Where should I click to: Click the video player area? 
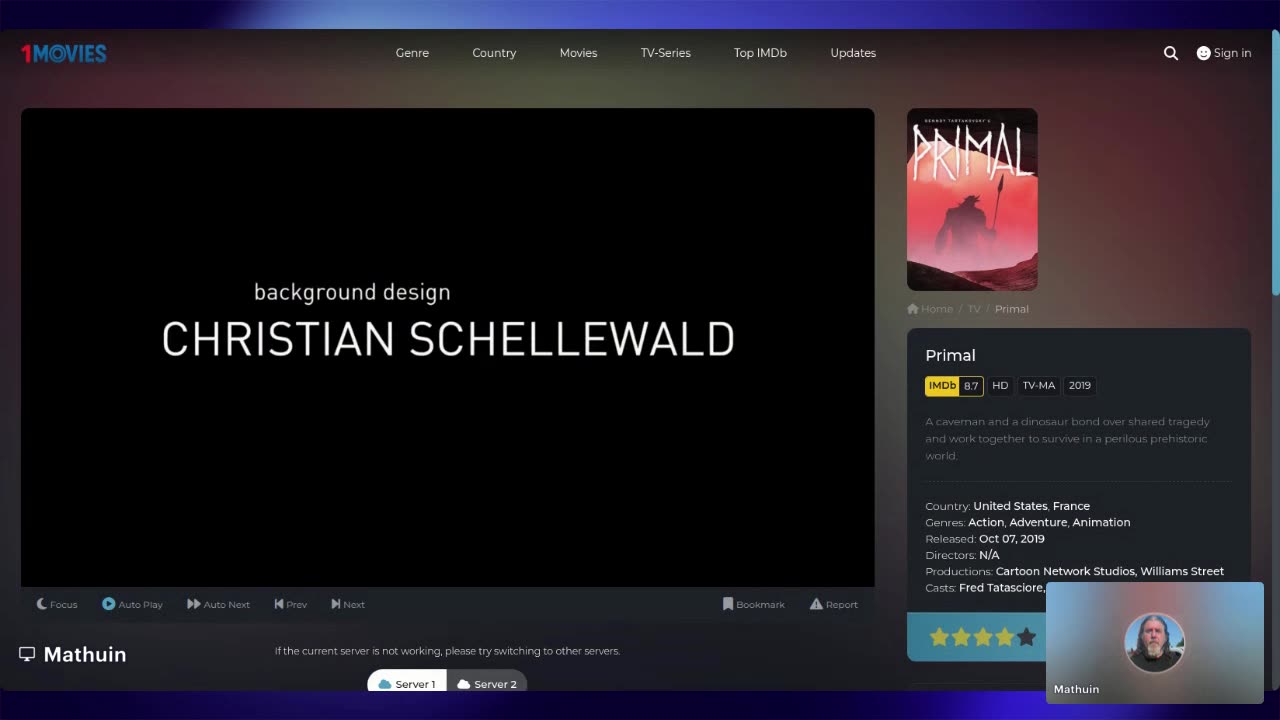click(x=448, y=348)
